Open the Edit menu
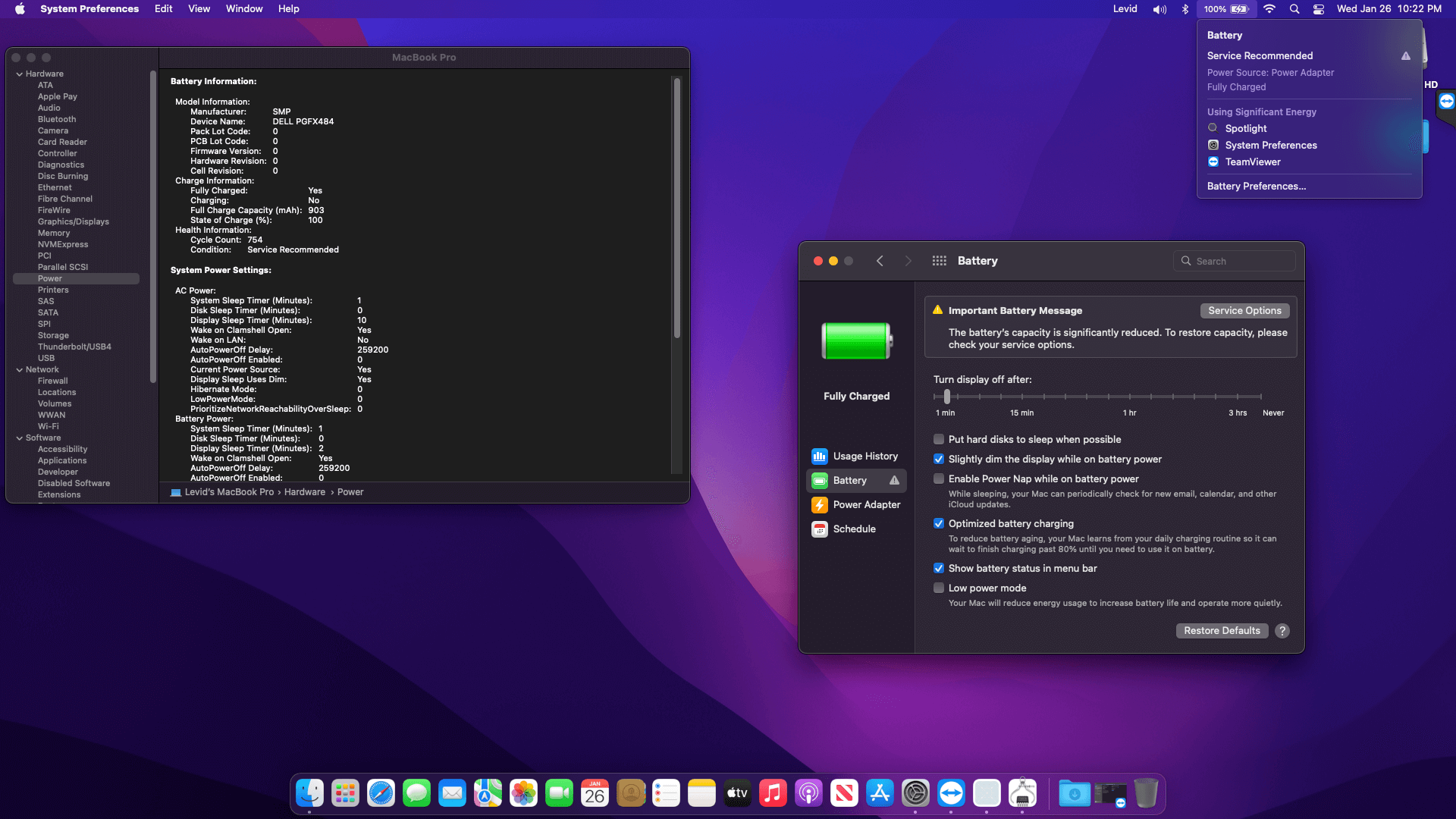 click(163, 9)
